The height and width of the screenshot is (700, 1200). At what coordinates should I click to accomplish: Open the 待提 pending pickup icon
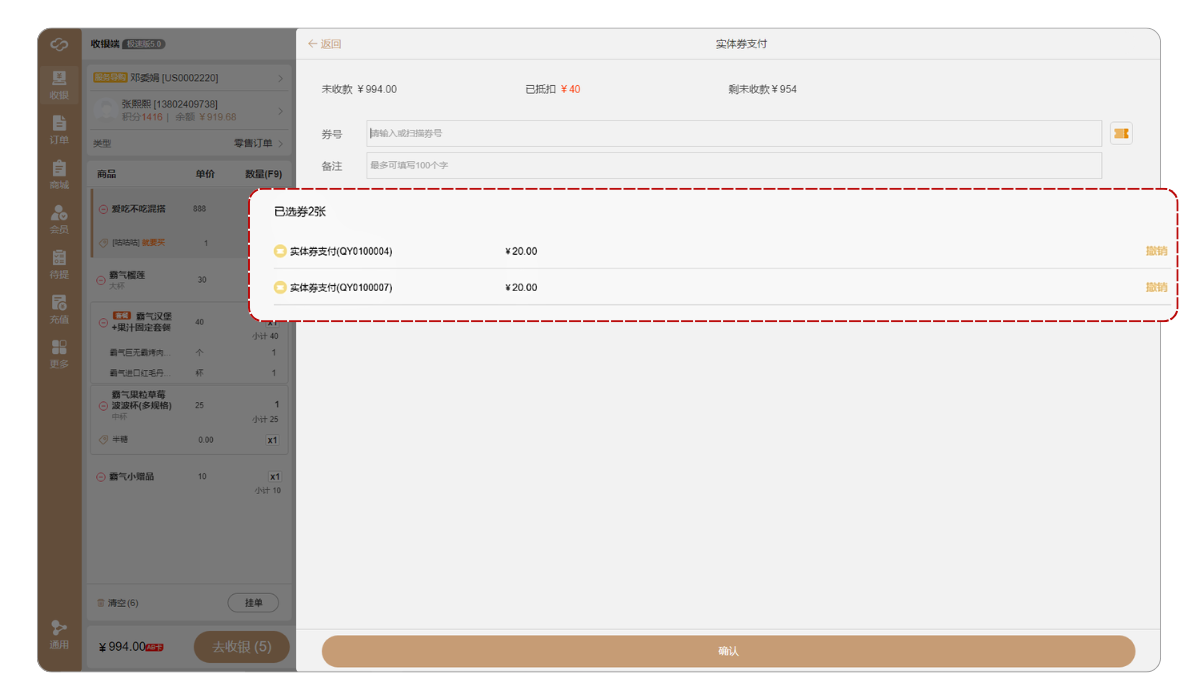click(59, 264)
